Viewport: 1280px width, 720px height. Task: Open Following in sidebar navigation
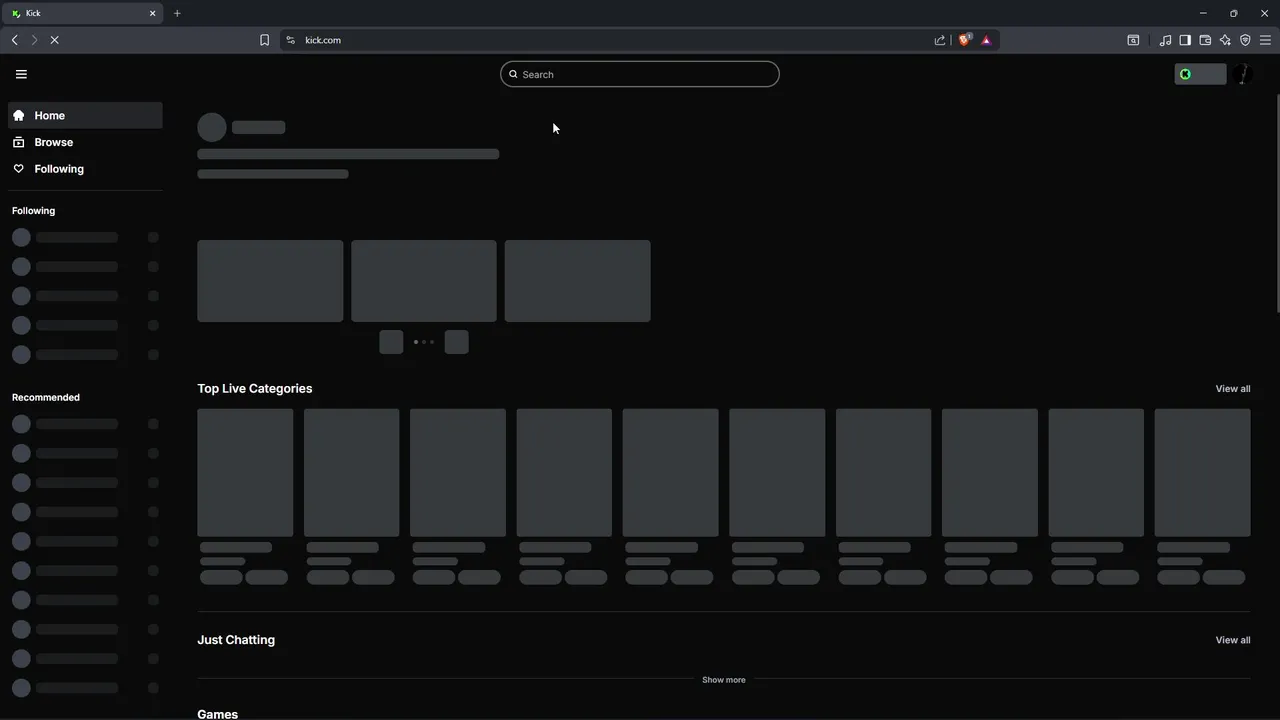point(85,169)
